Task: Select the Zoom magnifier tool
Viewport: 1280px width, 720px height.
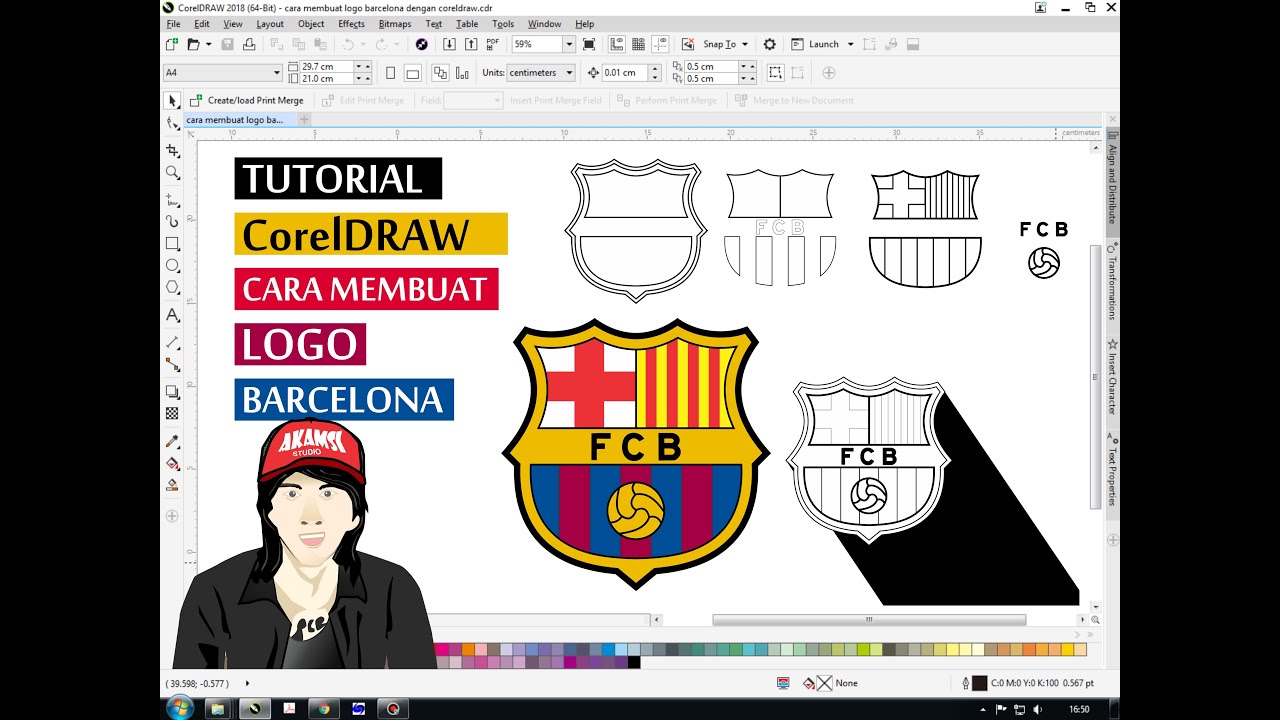Action: [172, 173]
